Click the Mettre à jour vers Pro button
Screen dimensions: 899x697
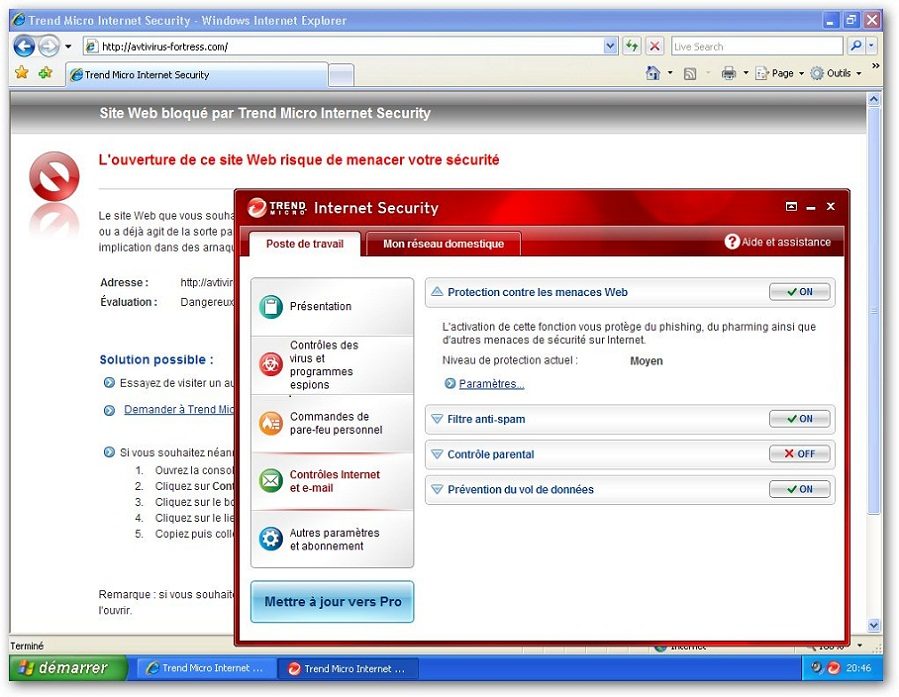click(332, 602)
